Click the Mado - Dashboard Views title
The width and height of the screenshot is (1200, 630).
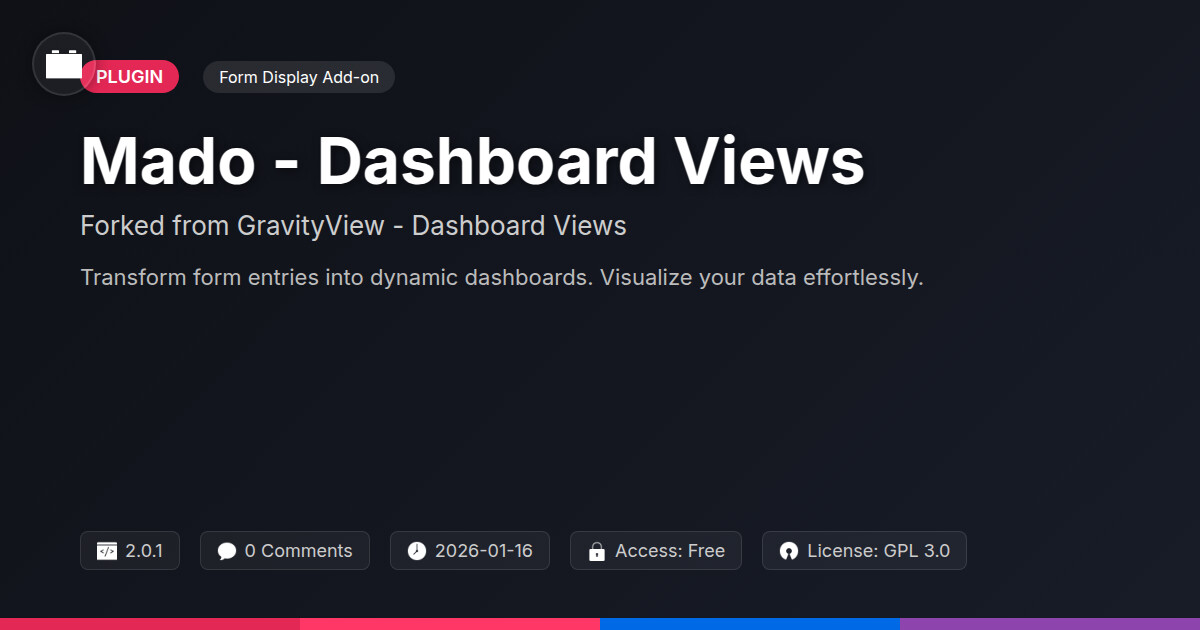[472, 161]
